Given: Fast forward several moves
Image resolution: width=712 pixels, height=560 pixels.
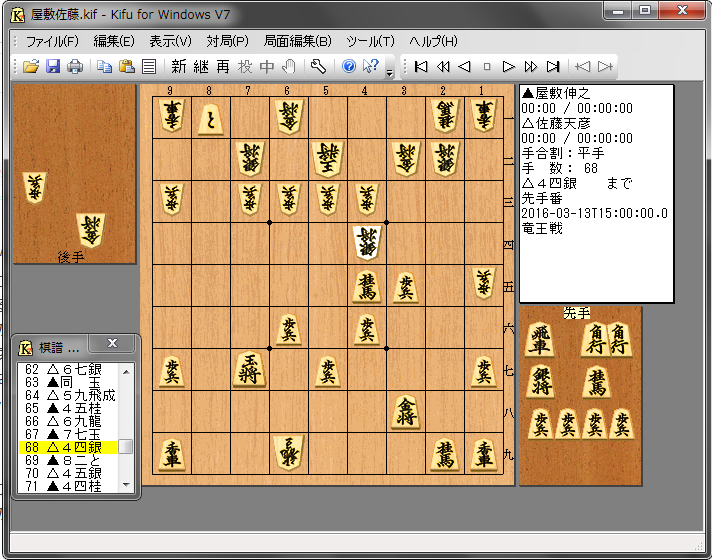Looking at the screenshot, I should pos(531,67).
